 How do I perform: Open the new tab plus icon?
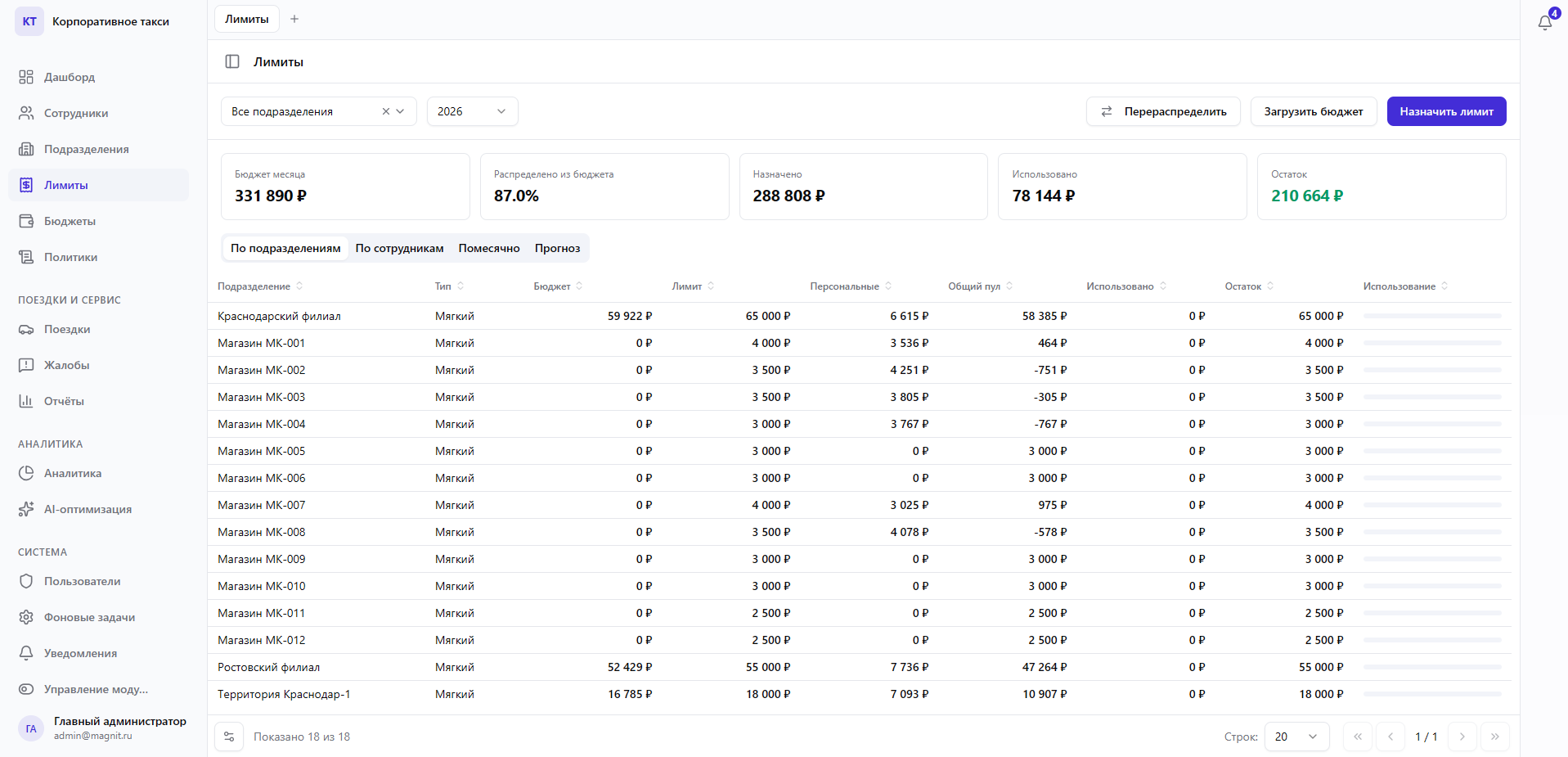294,19
